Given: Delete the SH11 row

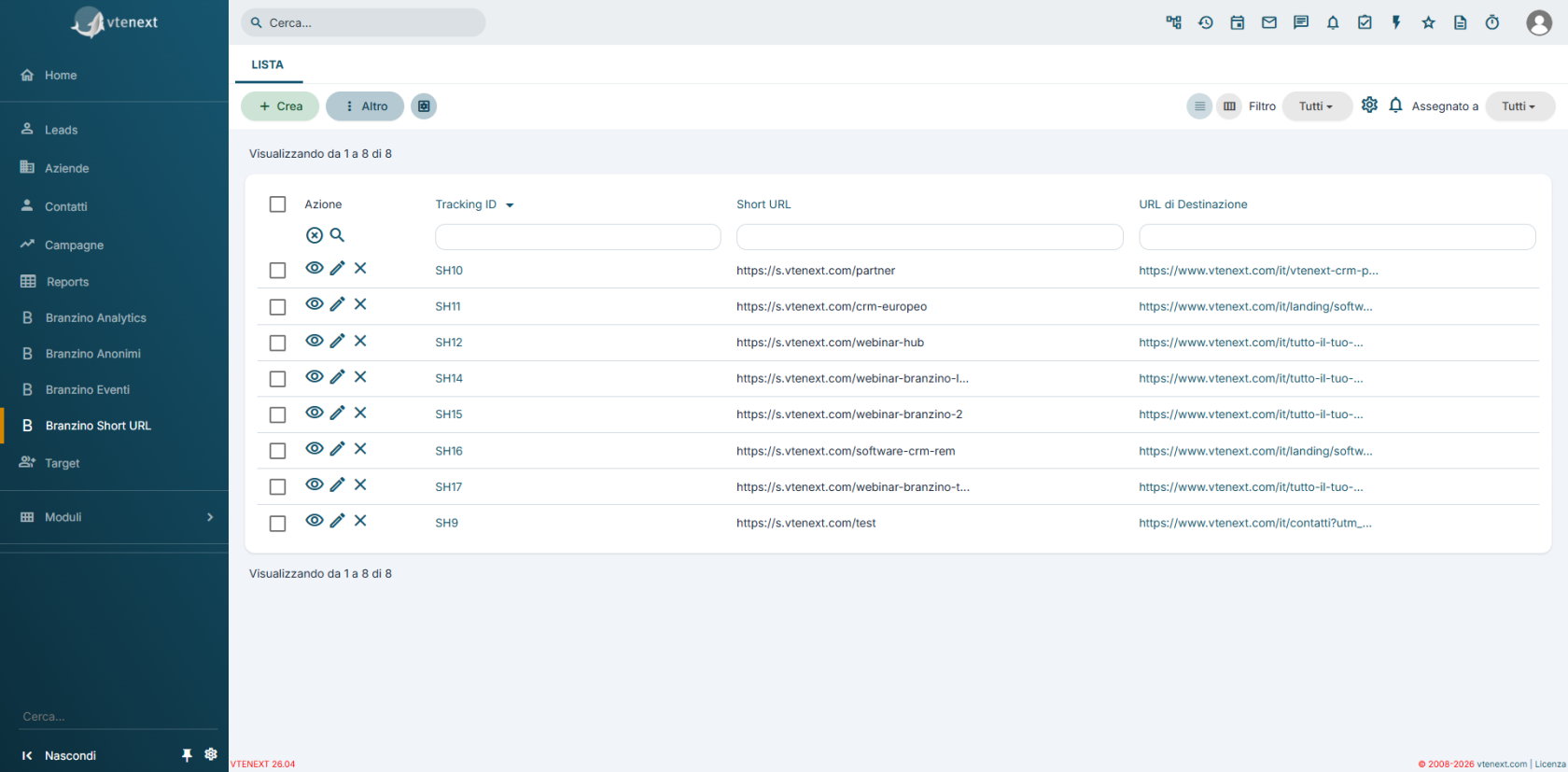Looking at the screenshot, I should point(360,304).
